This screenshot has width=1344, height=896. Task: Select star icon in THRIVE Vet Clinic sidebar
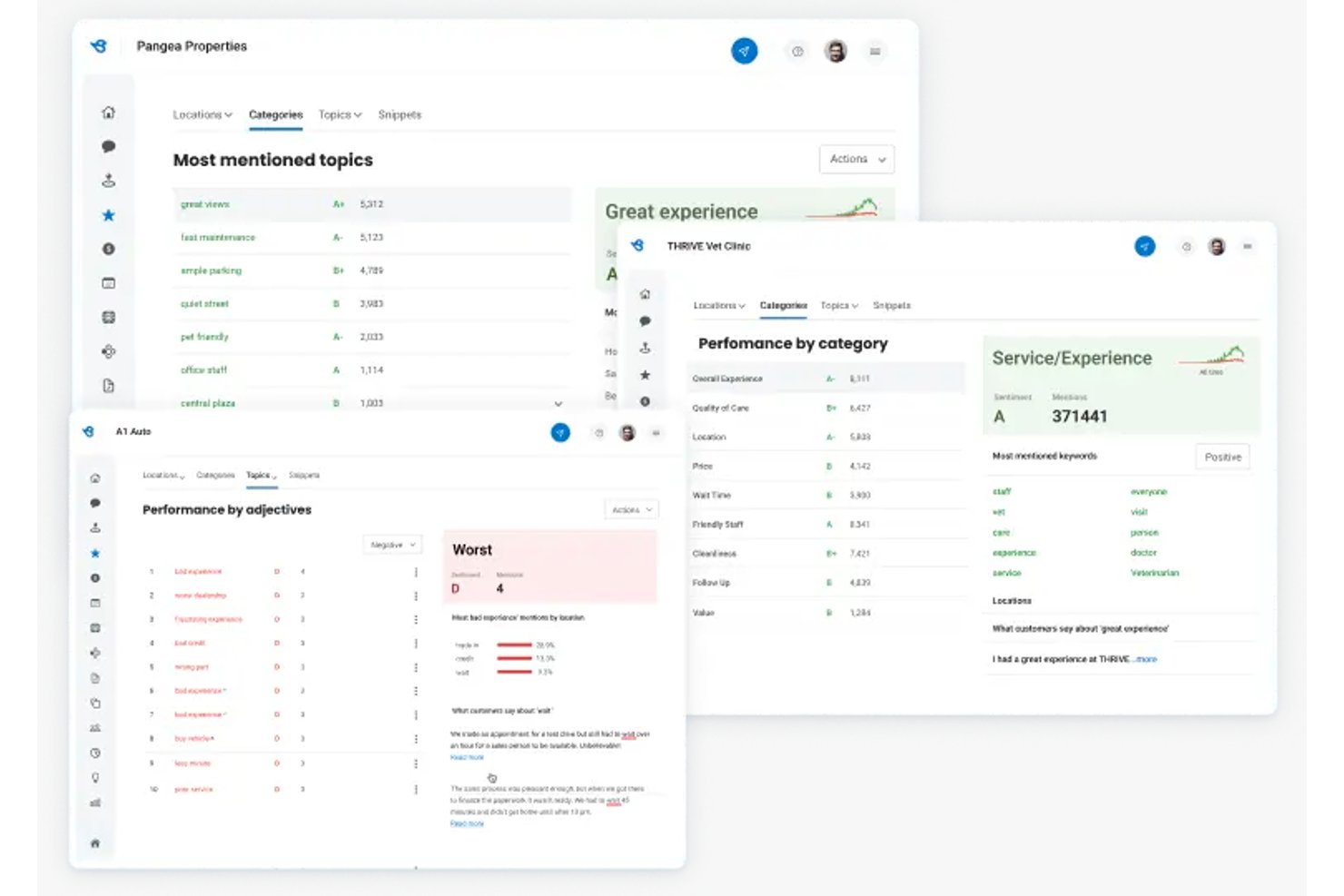(645, 374)
